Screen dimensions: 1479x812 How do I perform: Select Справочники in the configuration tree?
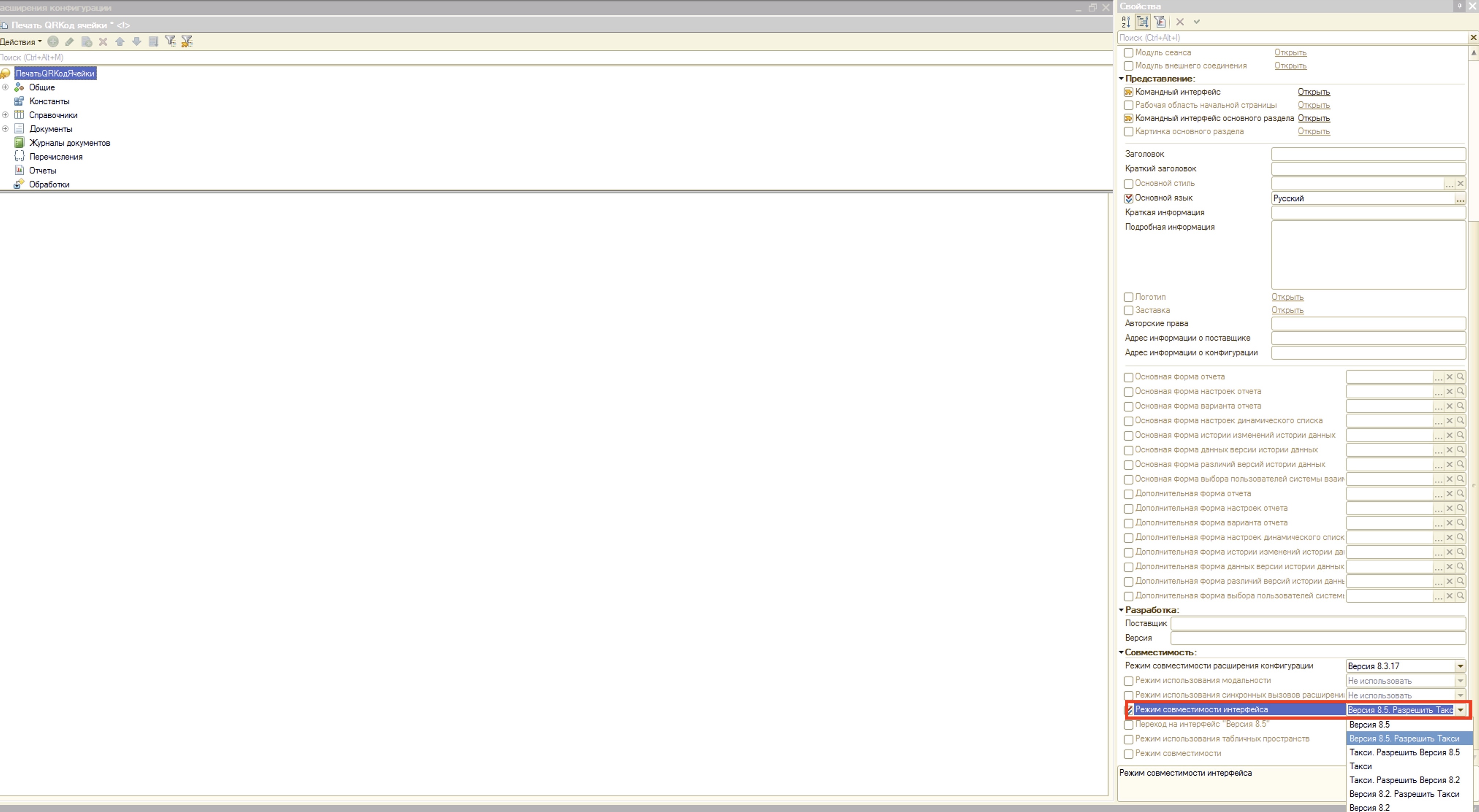pos(53,115)
